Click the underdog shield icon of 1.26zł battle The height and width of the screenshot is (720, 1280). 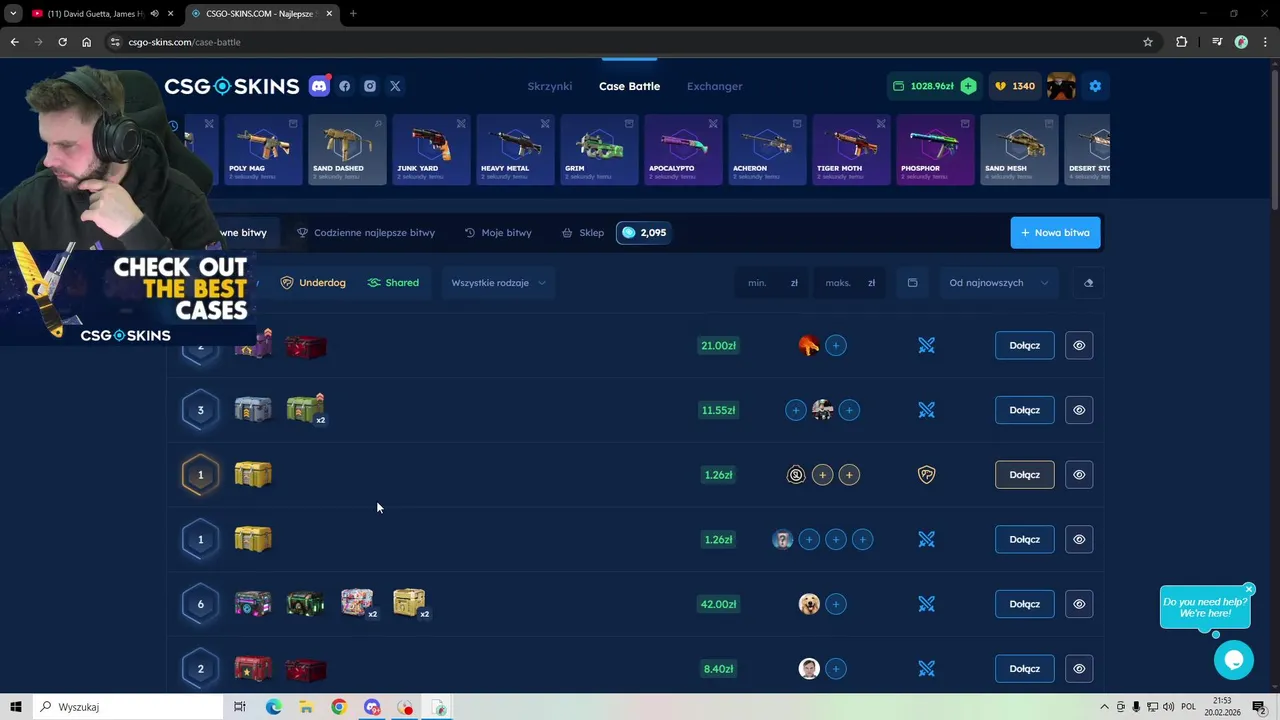tap(926, 475)
